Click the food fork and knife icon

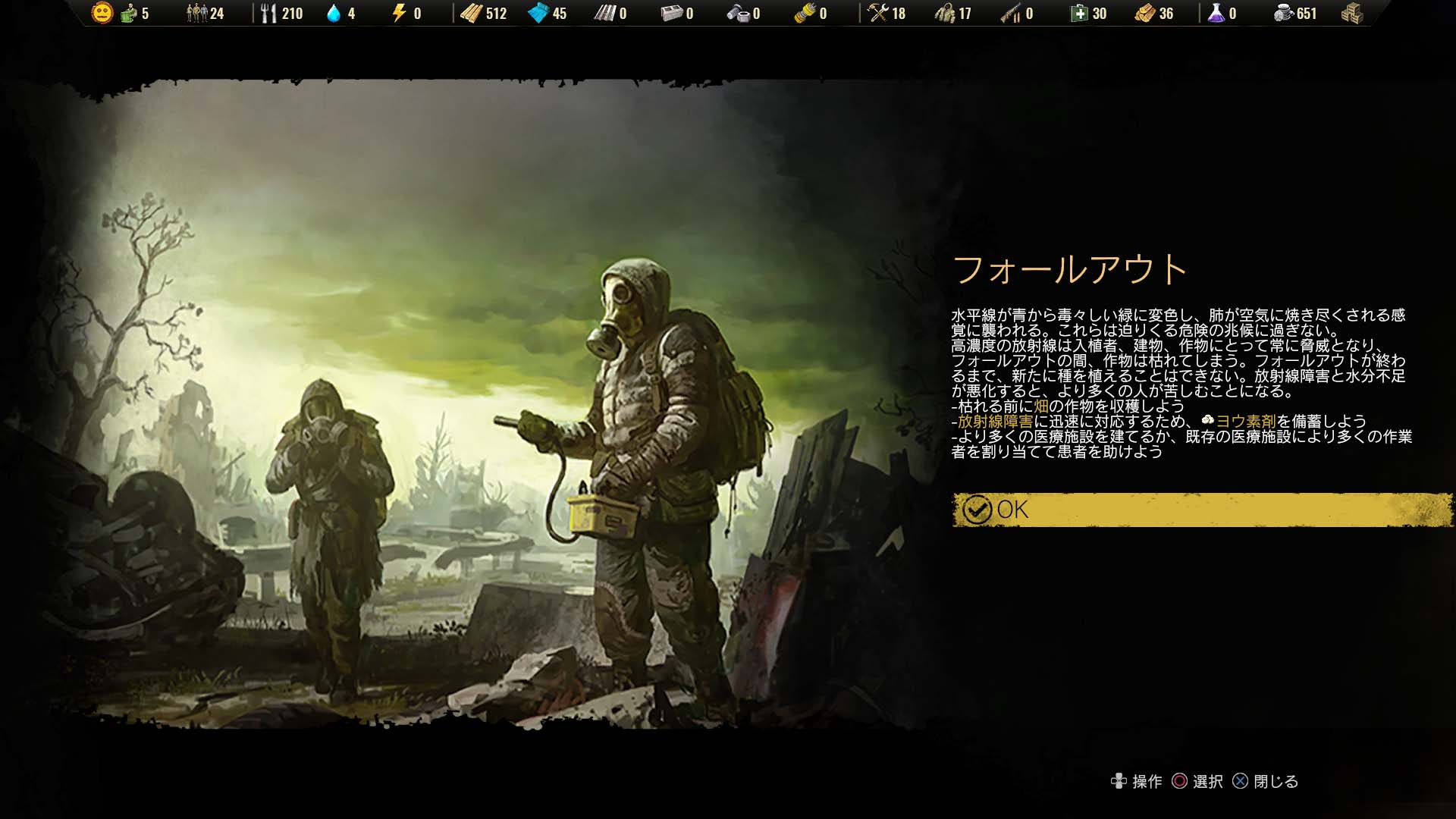point(268,13)
